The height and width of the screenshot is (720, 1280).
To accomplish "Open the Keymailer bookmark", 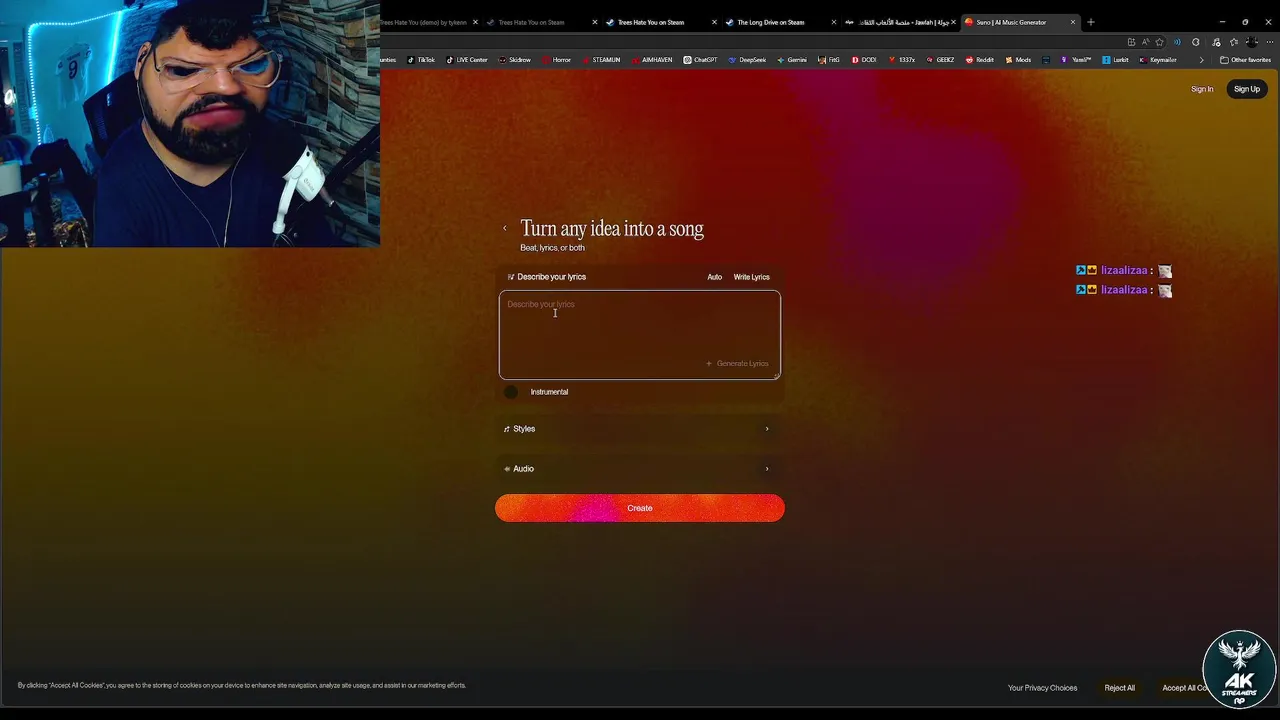I will click(x=1158, y=60).
